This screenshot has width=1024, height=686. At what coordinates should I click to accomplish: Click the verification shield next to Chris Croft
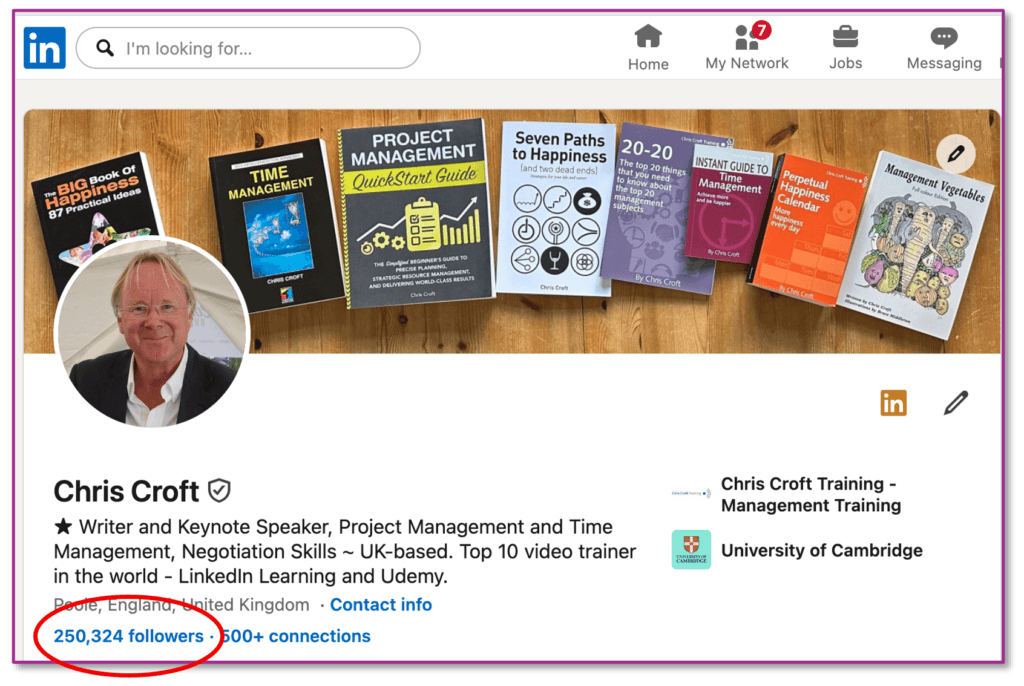pos(219,491)
